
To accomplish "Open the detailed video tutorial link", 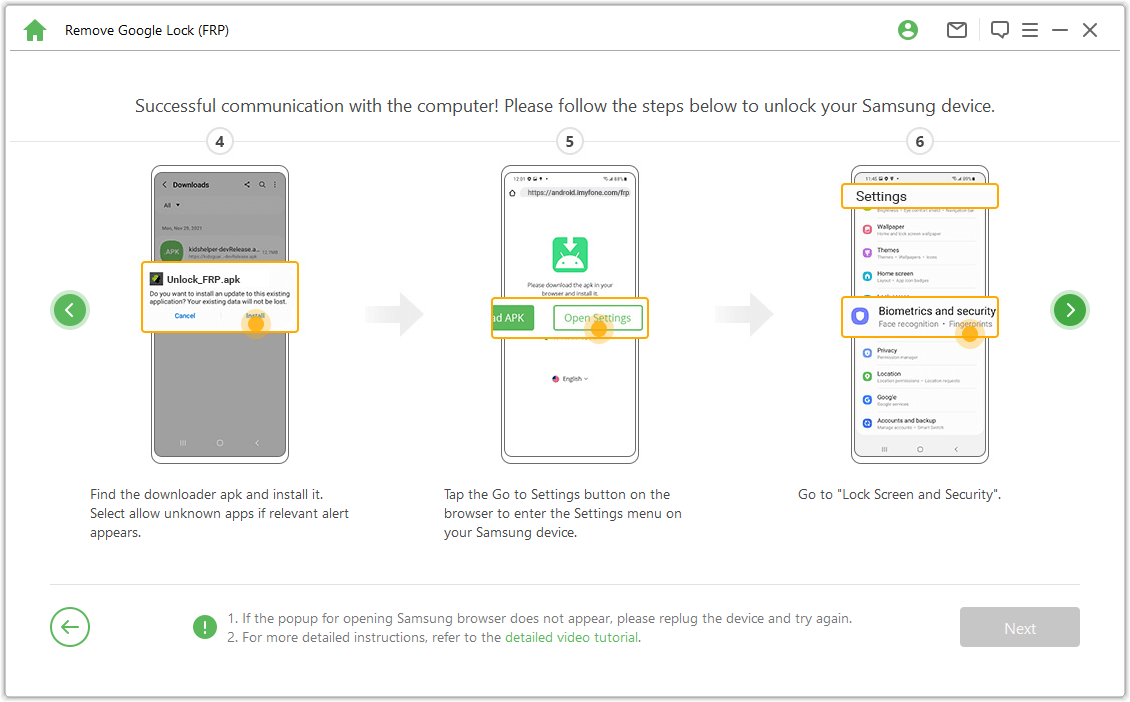I will 571,637.
